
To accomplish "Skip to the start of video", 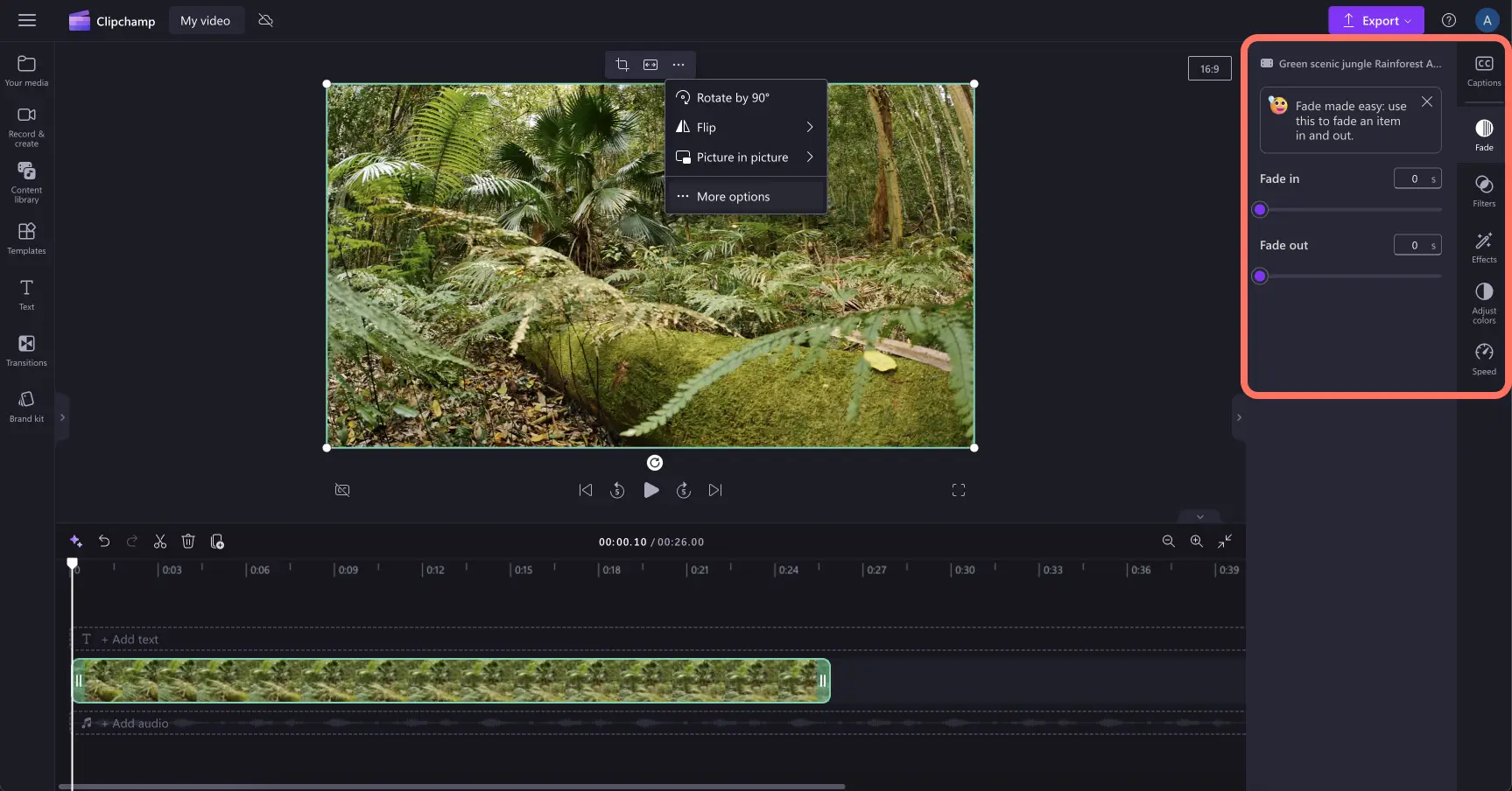I will click(586, 490).
